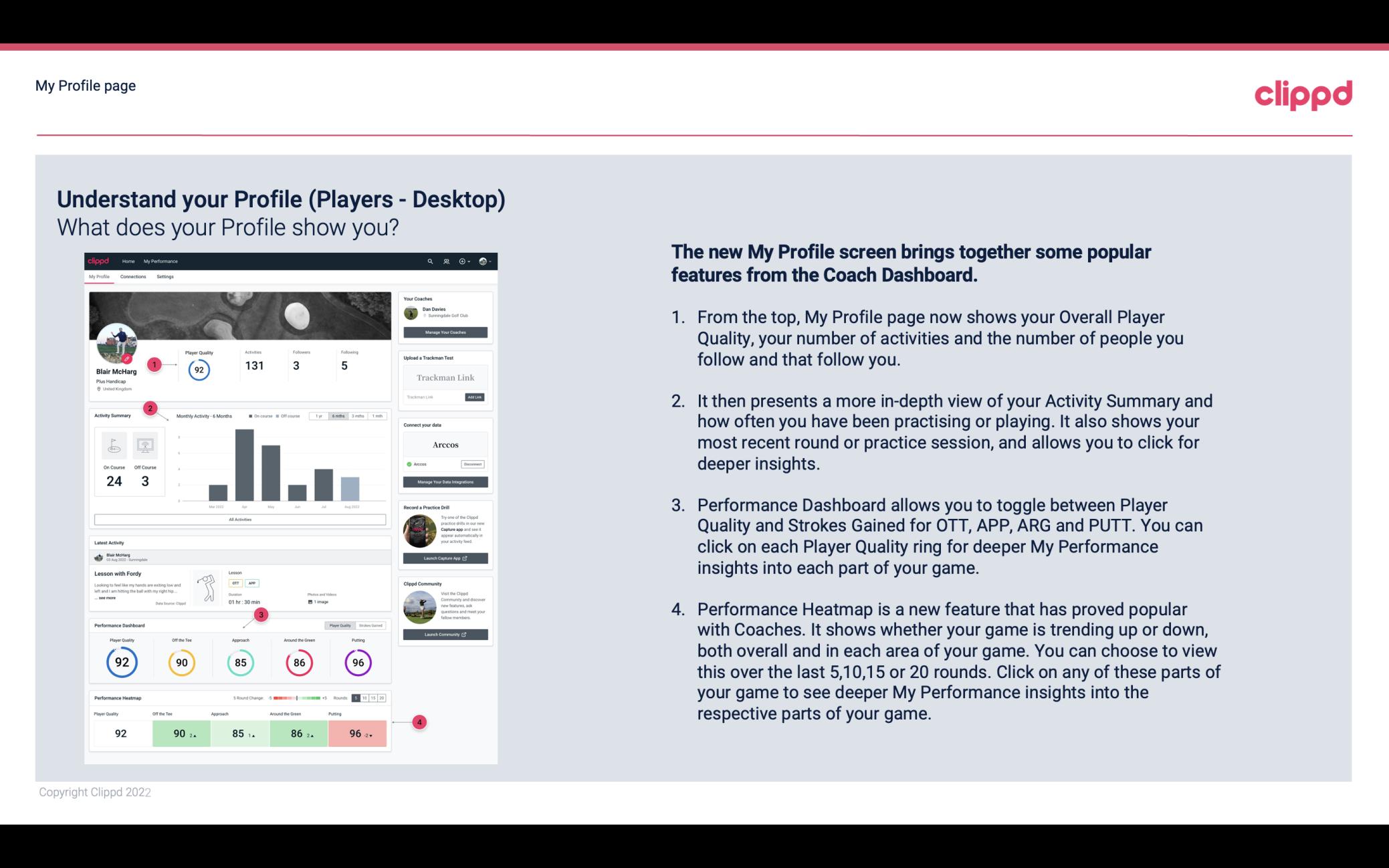Select the Off the Tee performance ring
Screen dimensions: 1389x868
[x=181, y=661]
